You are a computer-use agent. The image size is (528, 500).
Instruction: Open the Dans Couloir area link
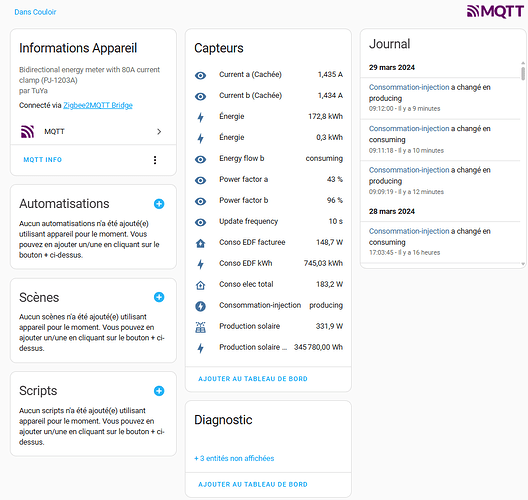(35, 12)
